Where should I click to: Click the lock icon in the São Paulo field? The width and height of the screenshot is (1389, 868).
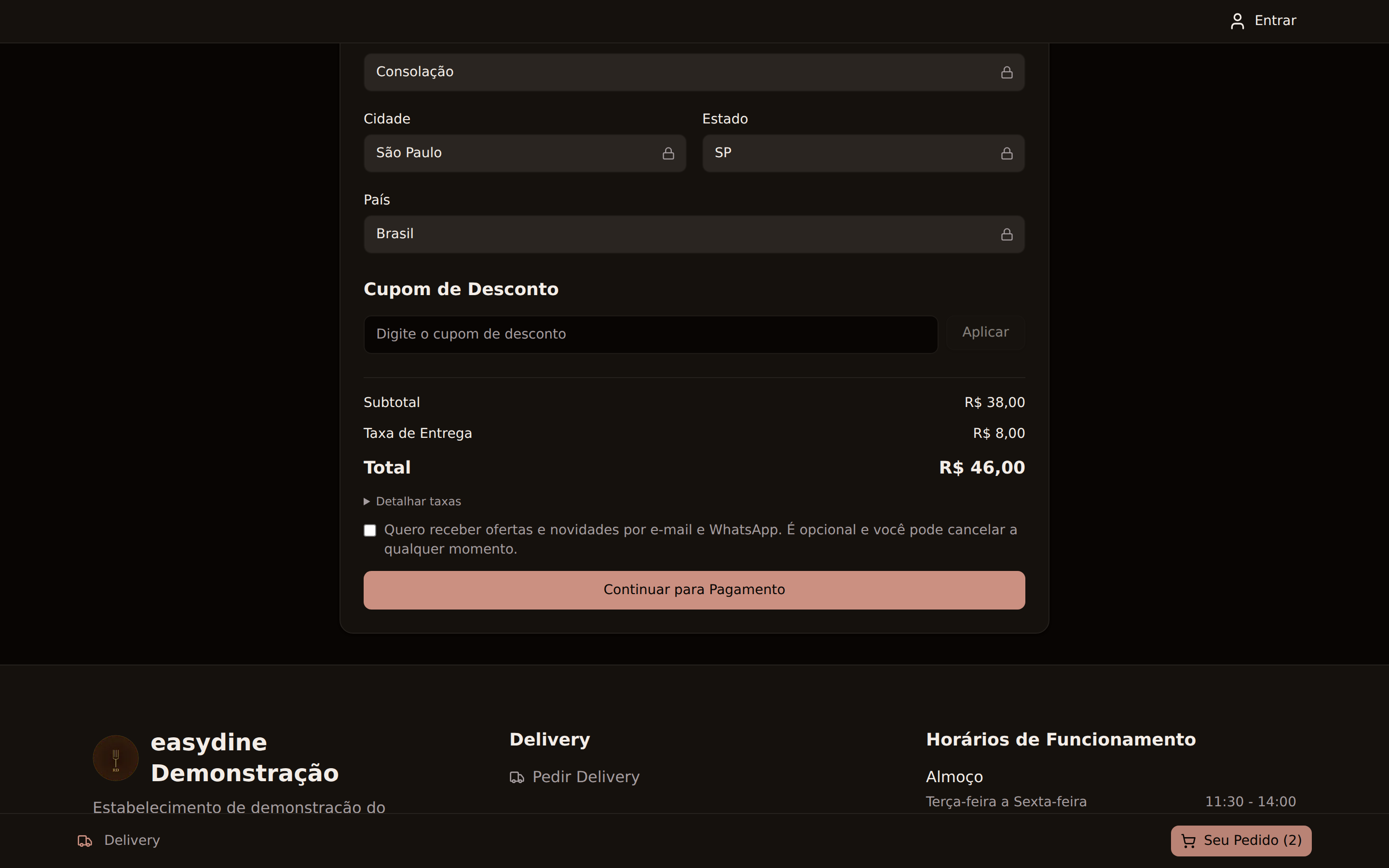(668, 153)
